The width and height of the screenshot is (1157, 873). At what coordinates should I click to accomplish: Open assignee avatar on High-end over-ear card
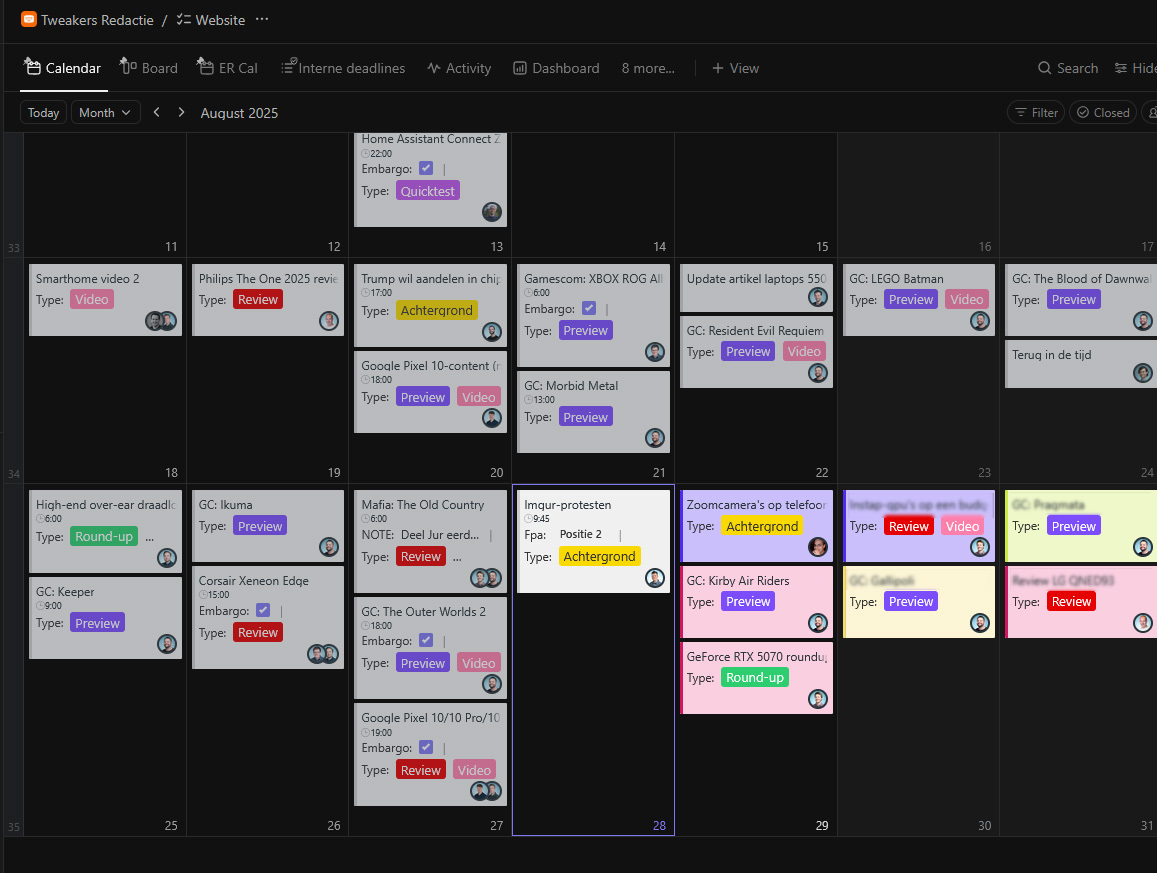tap(167, 558)
